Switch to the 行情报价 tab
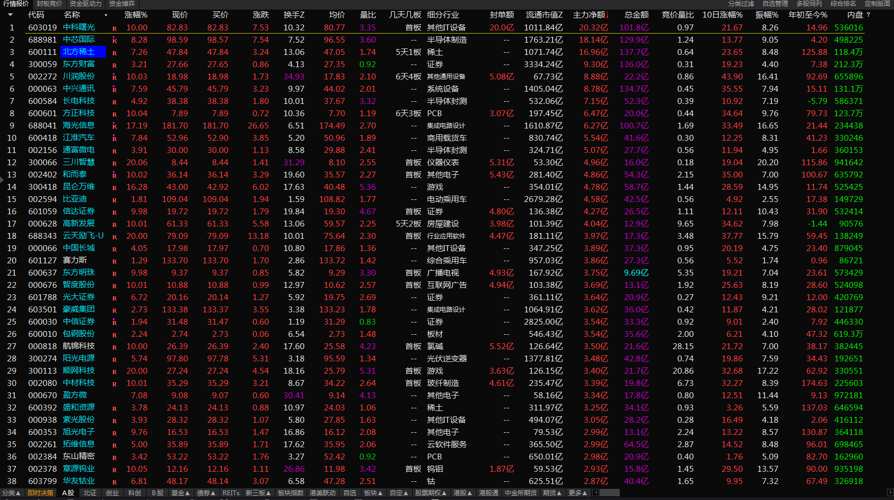The width and height of the screenshot is (894, 500). coord(15,4)
